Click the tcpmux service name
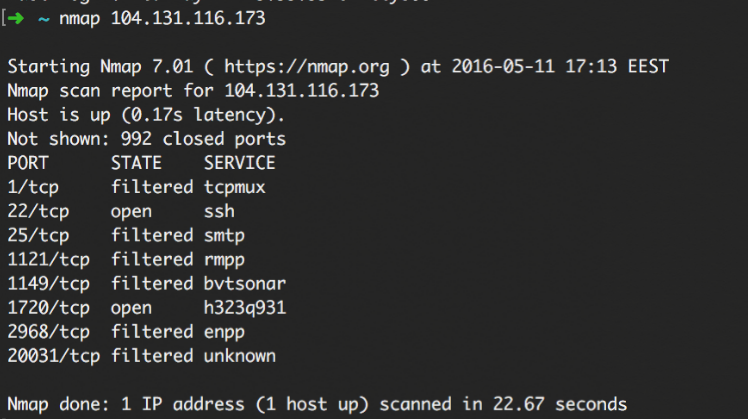 pos(235,187)
